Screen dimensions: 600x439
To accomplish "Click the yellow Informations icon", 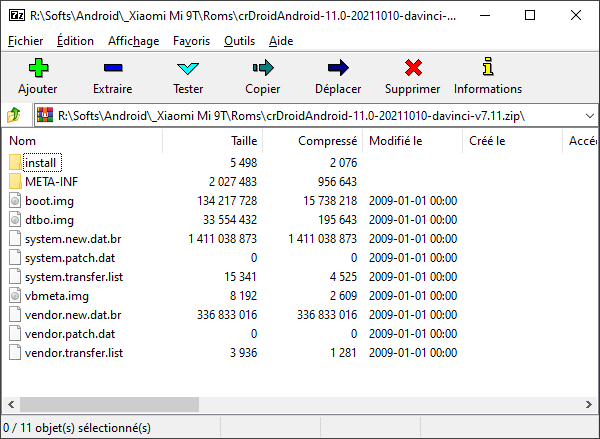I will (x=488, y=67).
